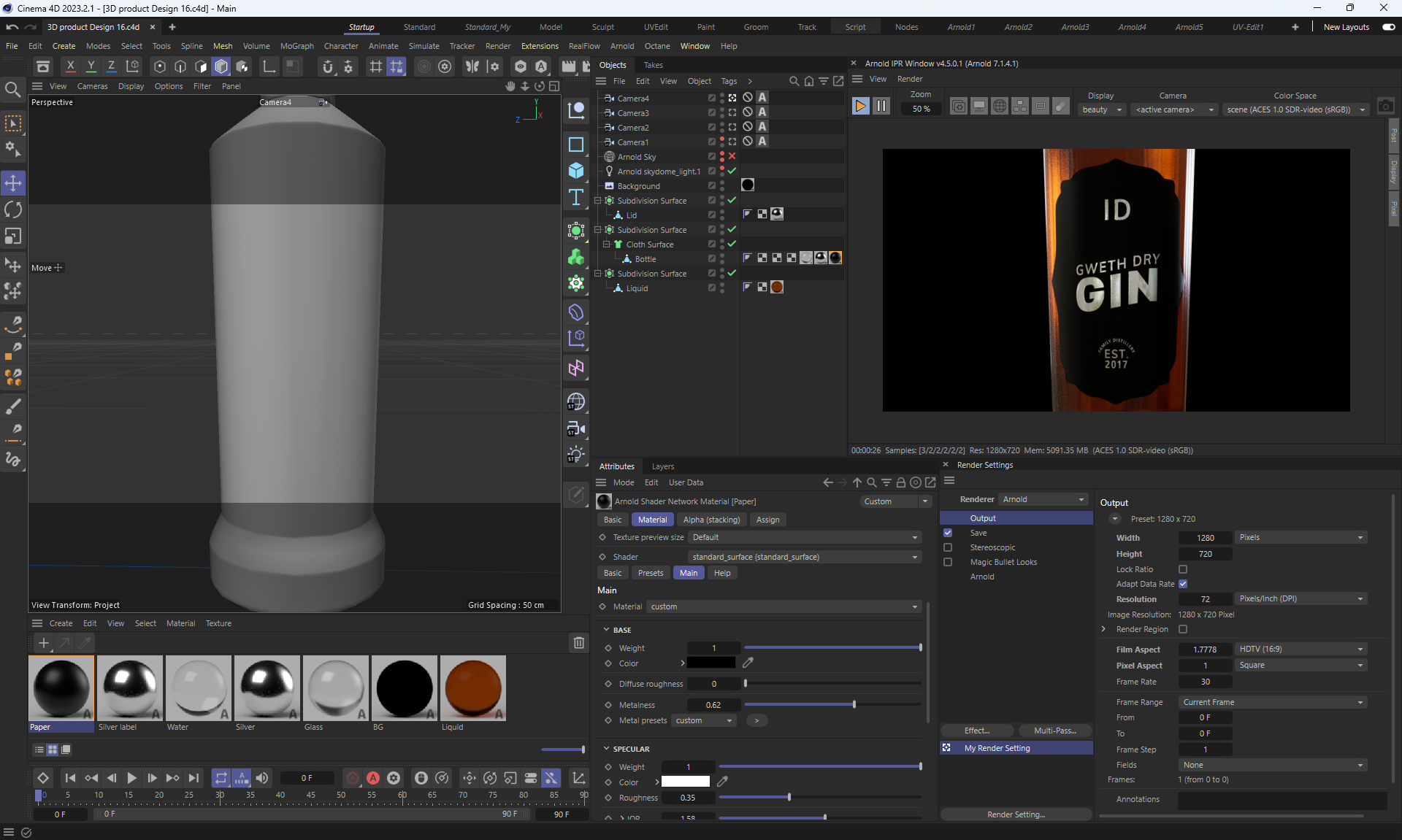
Task: Open the MoGraph menu
Action: click(296, 46)
